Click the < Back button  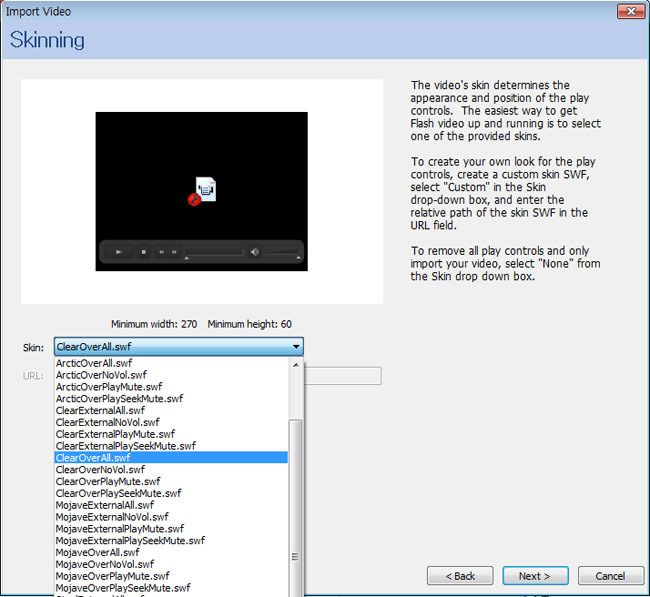[460, 576]
